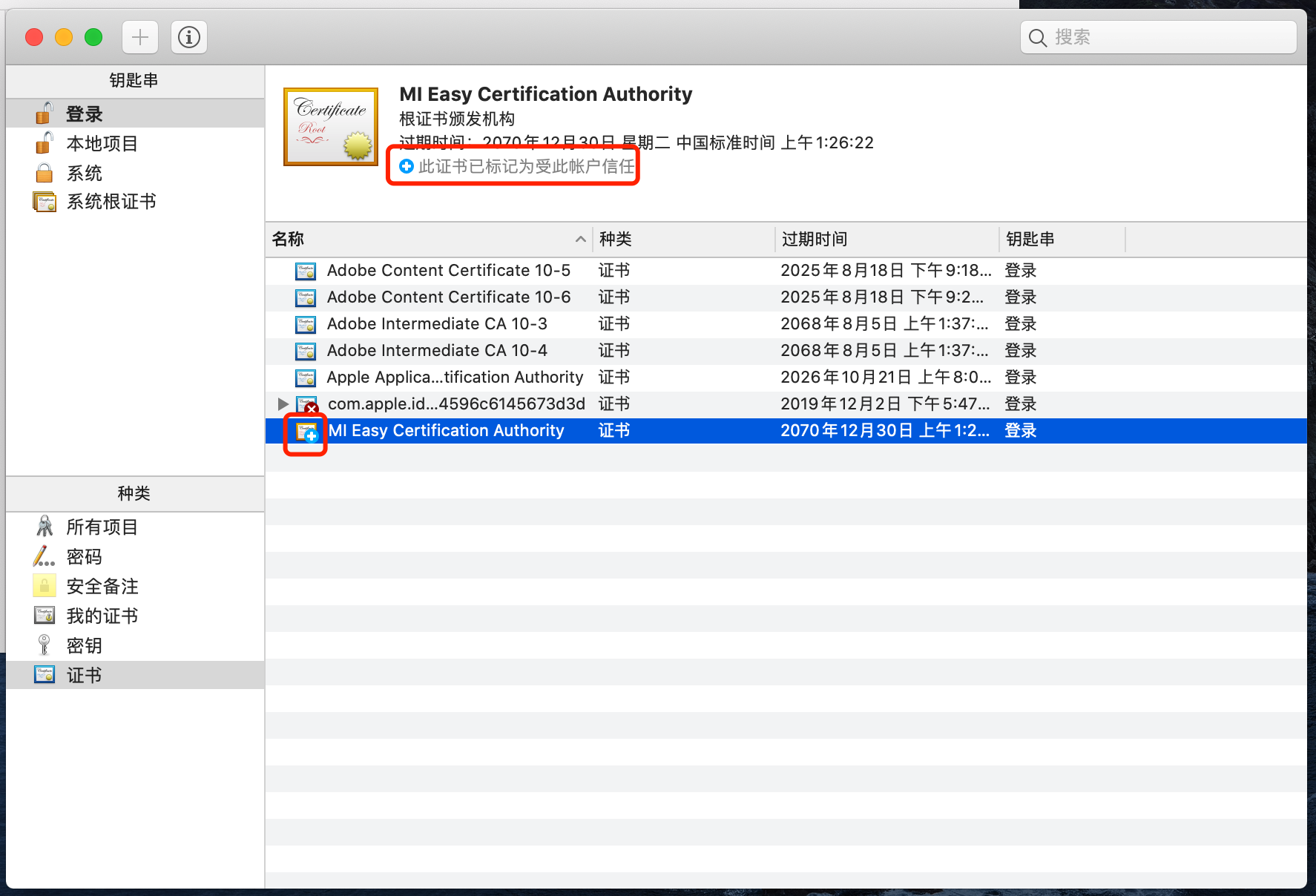1316x896 pixels.
Task: Click the blue plus trust status icon
Action: click(x=407, y=166)
